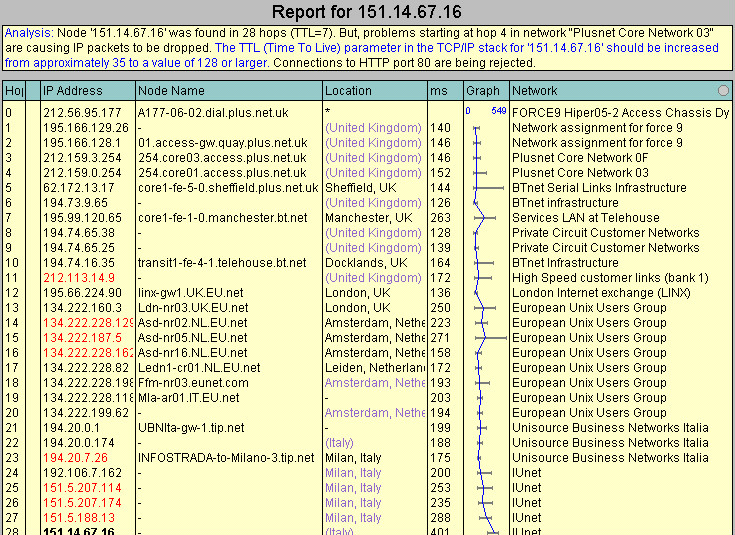This screenshot has width=735, height=535.
Task: Click the blue Analysis label
Action: (x=29, y=33)
